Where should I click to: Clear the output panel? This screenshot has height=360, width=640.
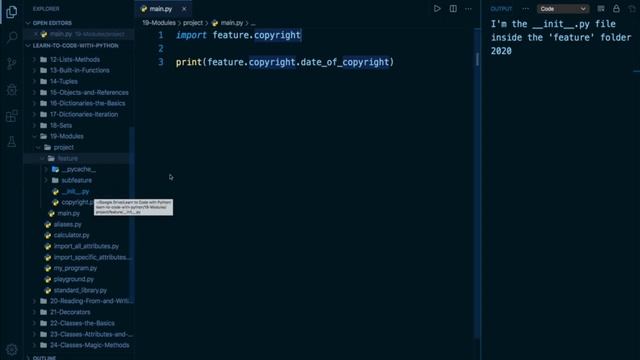coord(601,9)
